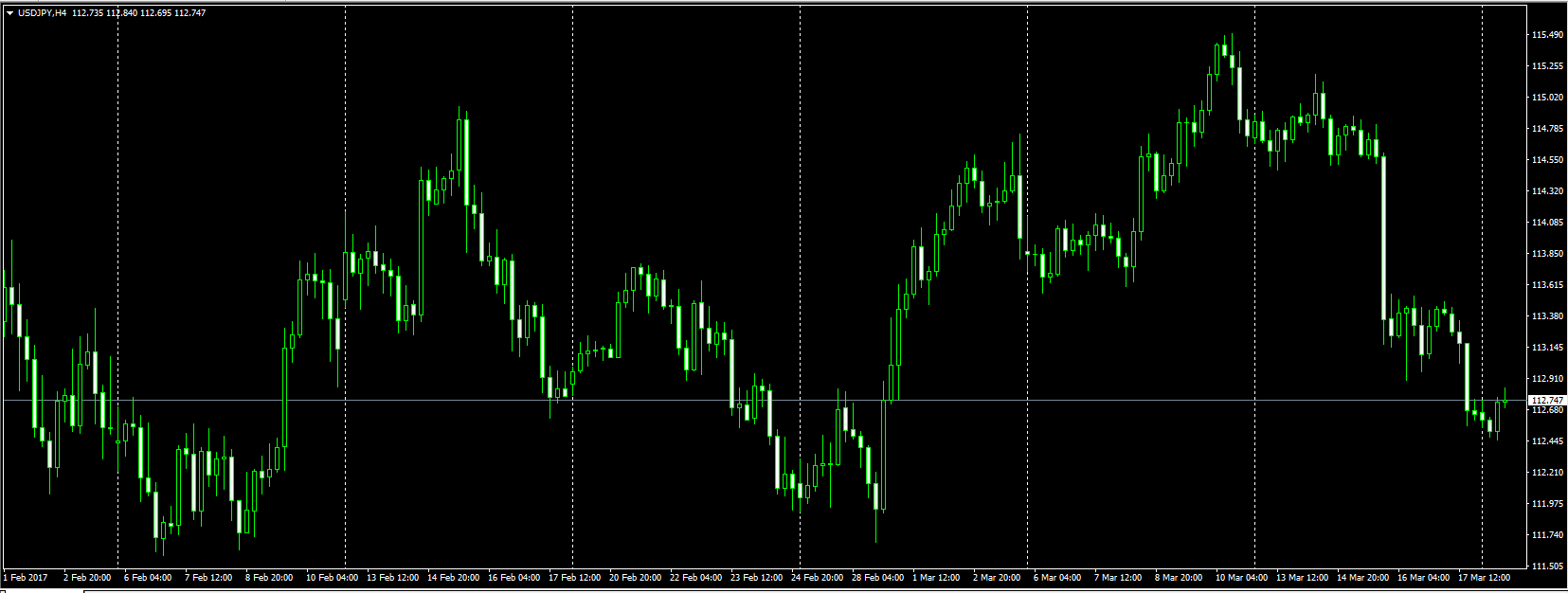Click the 10 Mar 04:00 time label

1241,578
